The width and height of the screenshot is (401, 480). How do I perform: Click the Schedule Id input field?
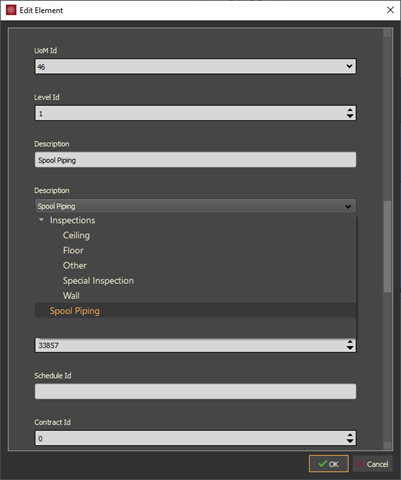click(x=195, y=391)
